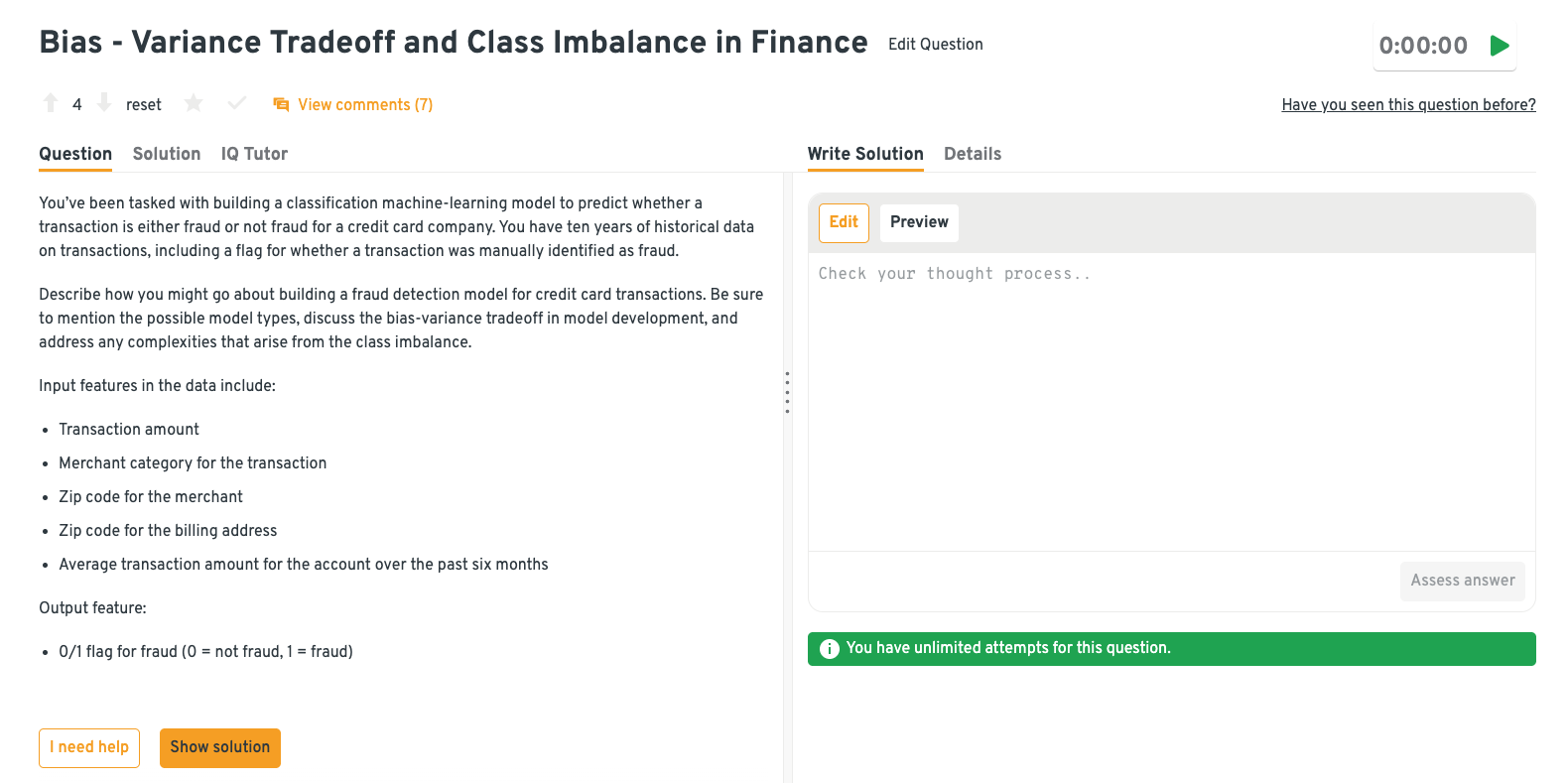Image resolution: width=1568 pixels, height=783 pixels.
Task: Click the info icon in the green banner
Action: (830, 649)
